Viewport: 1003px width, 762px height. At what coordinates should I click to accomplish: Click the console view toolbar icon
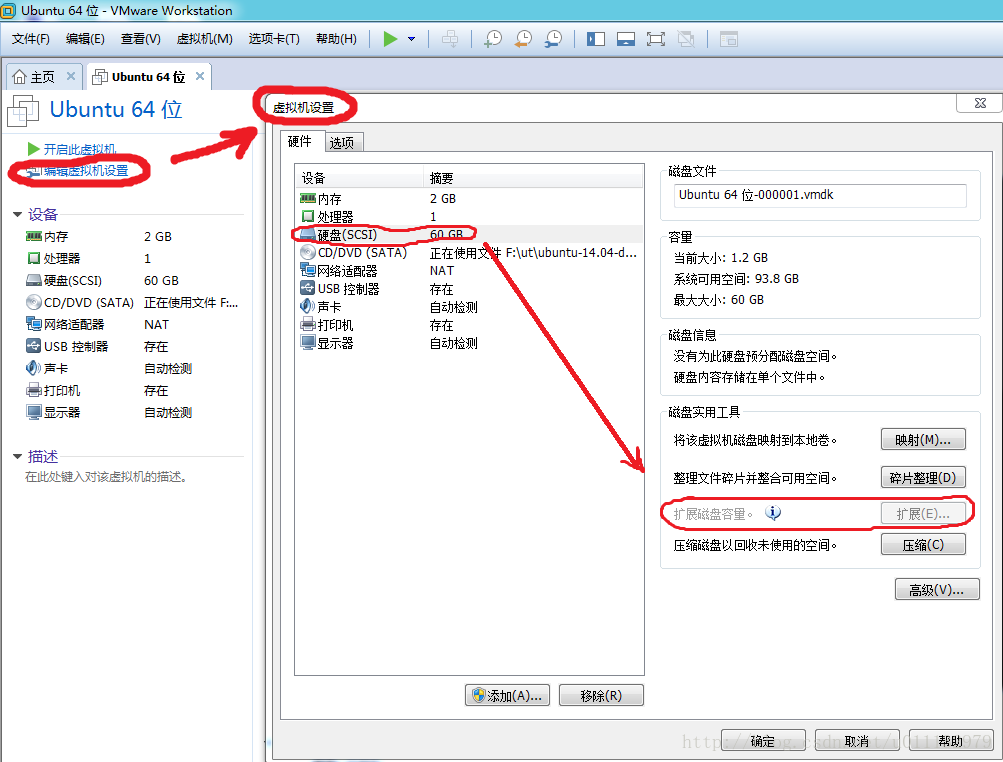click(729, 39)
